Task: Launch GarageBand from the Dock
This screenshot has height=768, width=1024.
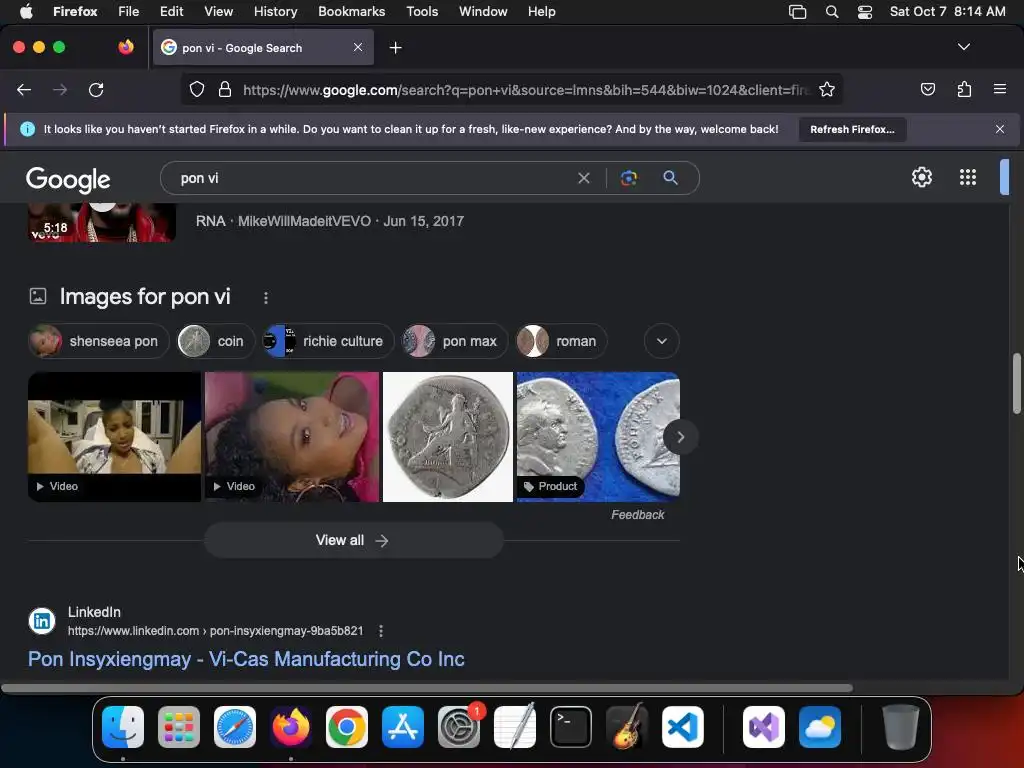Action: 627,727
